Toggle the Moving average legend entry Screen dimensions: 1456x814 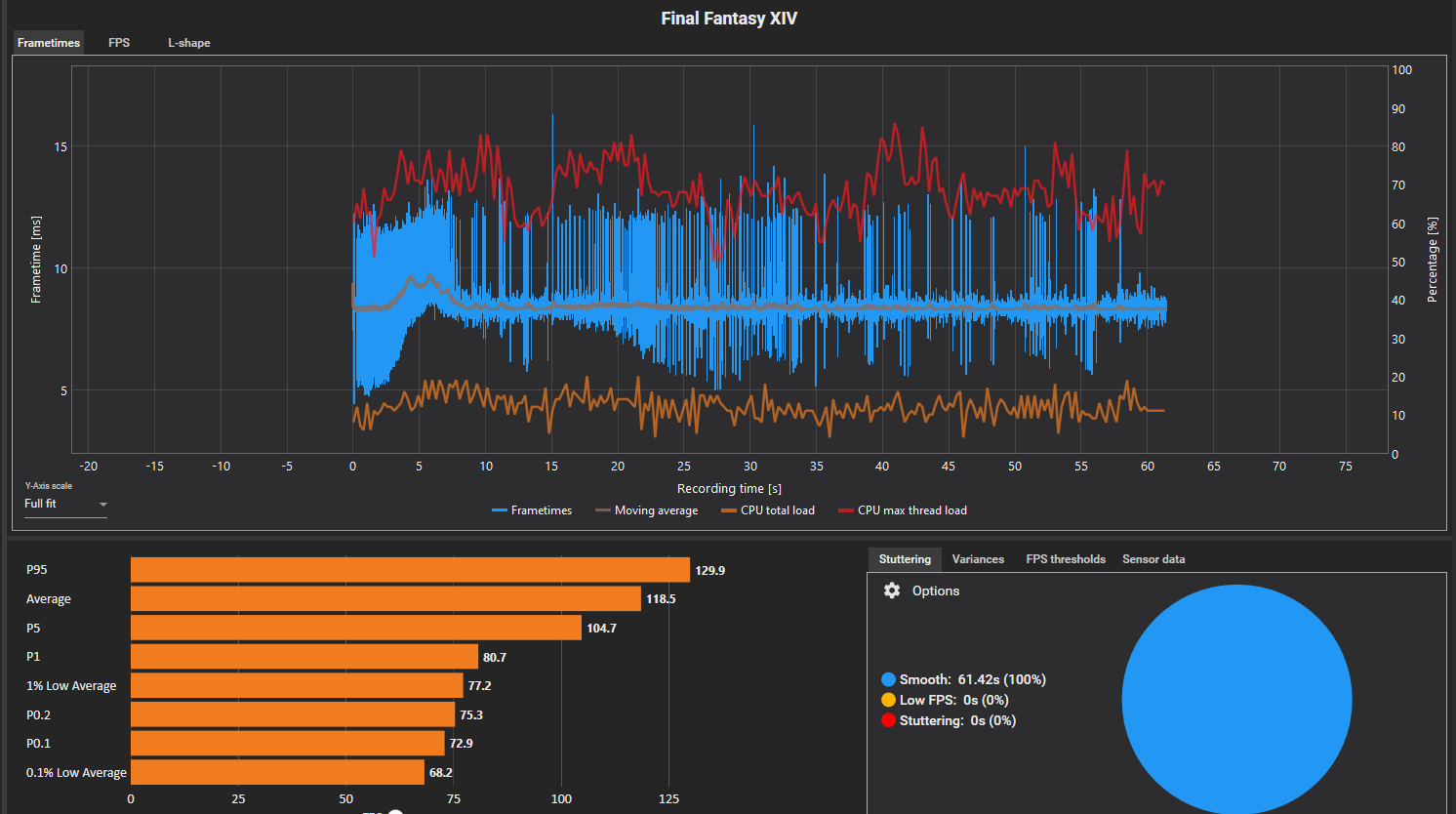coord(646,510)
